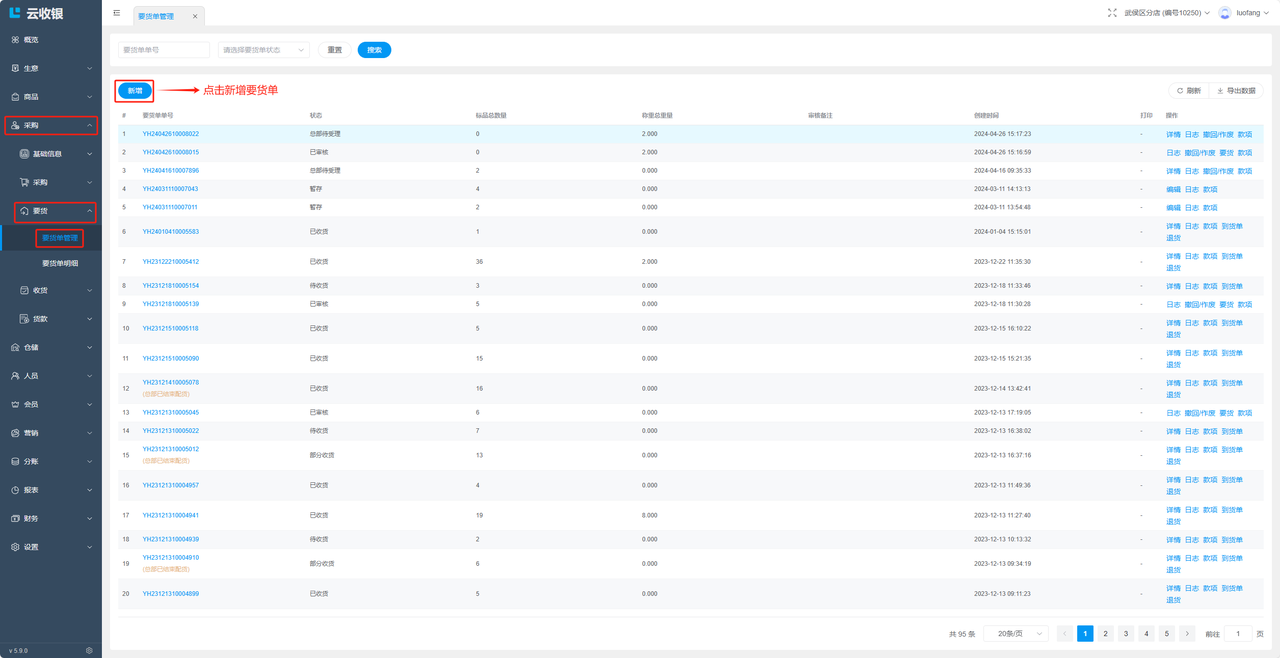Open 要货单明细 submenu item
The image size is (1280, 658).
pyautogui.click(x=60, y=264)
